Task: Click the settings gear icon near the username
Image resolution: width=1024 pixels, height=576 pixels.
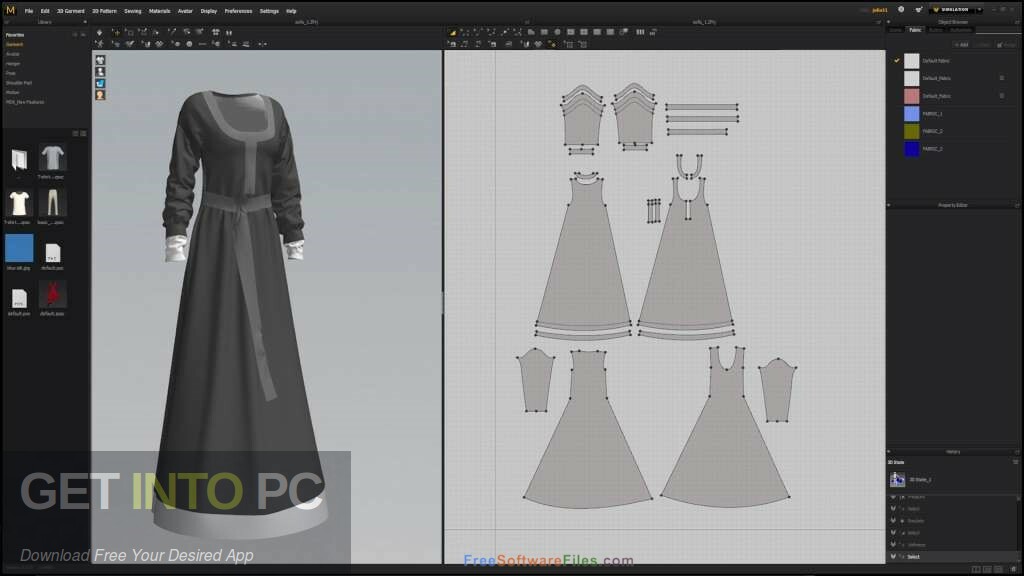Action: [901, 10]
